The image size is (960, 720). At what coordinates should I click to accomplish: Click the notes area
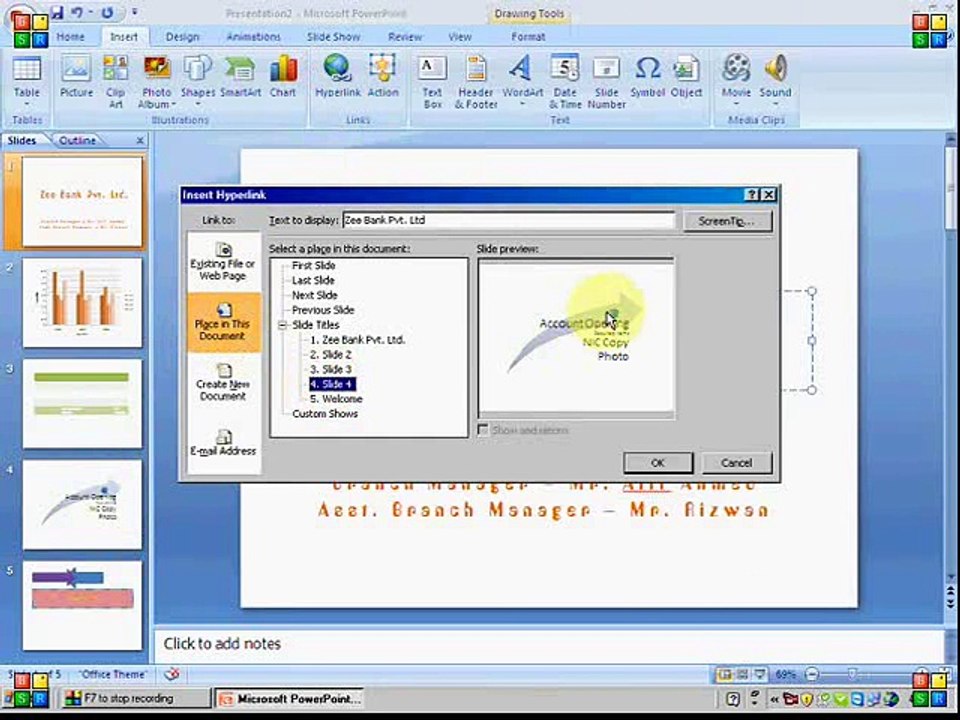coord(548,644)
